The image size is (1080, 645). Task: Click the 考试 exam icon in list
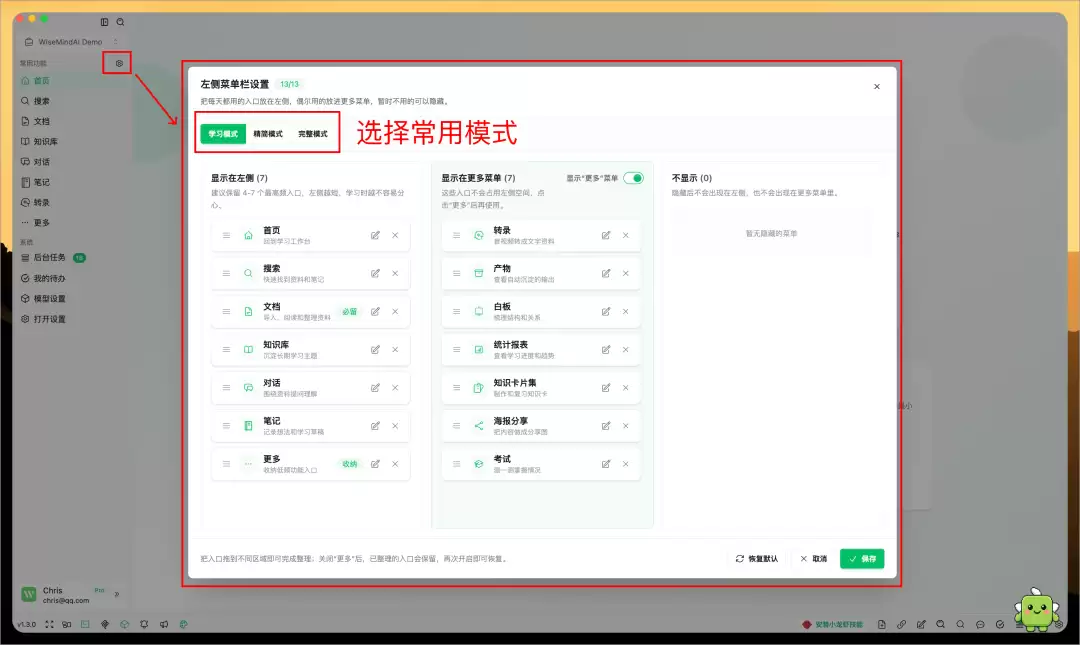479,464
